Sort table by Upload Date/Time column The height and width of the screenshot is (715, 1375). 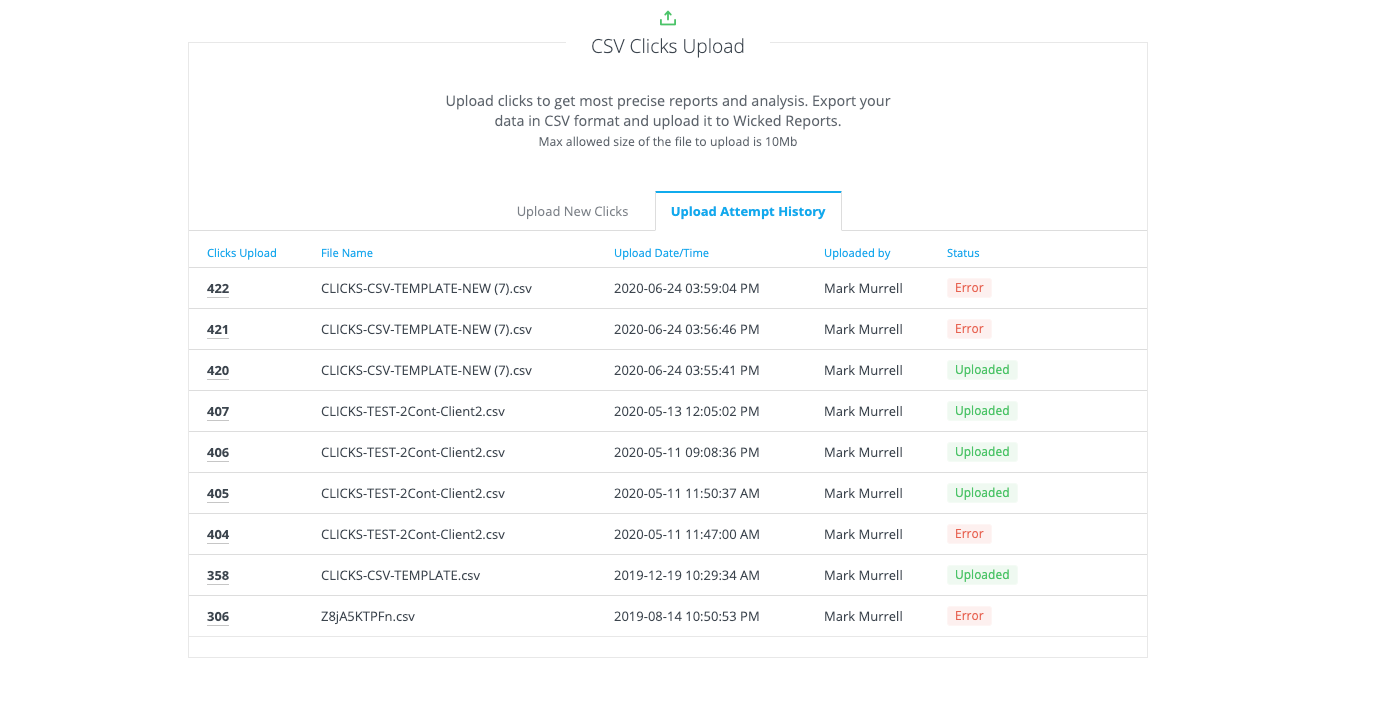pyautogui.click(x=661, y=253)
